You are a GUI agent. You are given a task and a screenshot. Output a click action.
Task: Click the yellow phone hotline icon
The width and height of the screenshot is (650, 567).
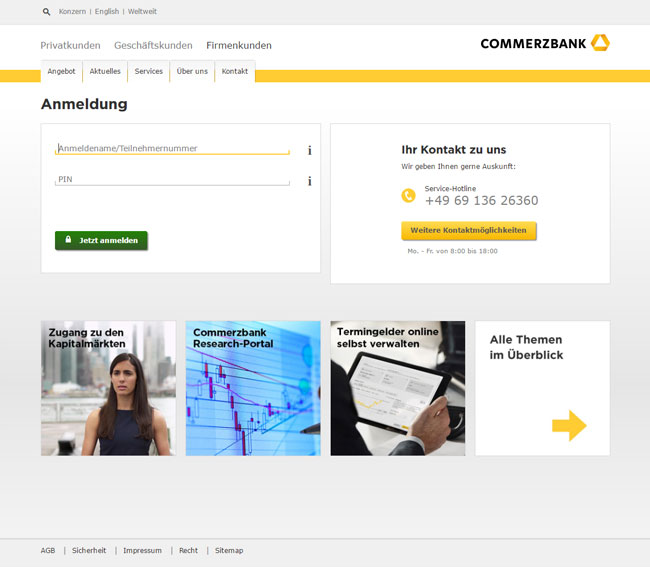point(408,195)
